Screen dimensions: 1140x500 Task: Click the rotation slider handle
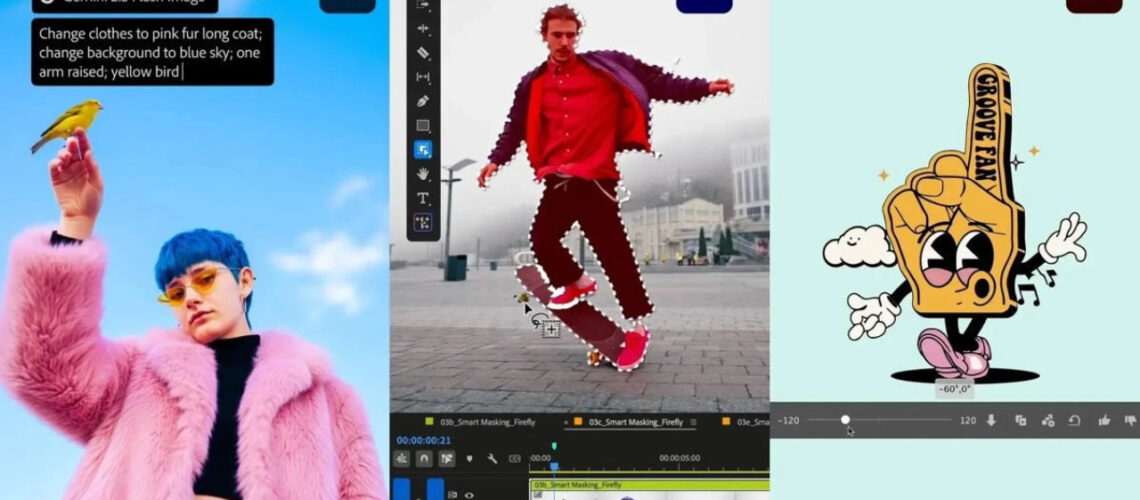[845, 420]
